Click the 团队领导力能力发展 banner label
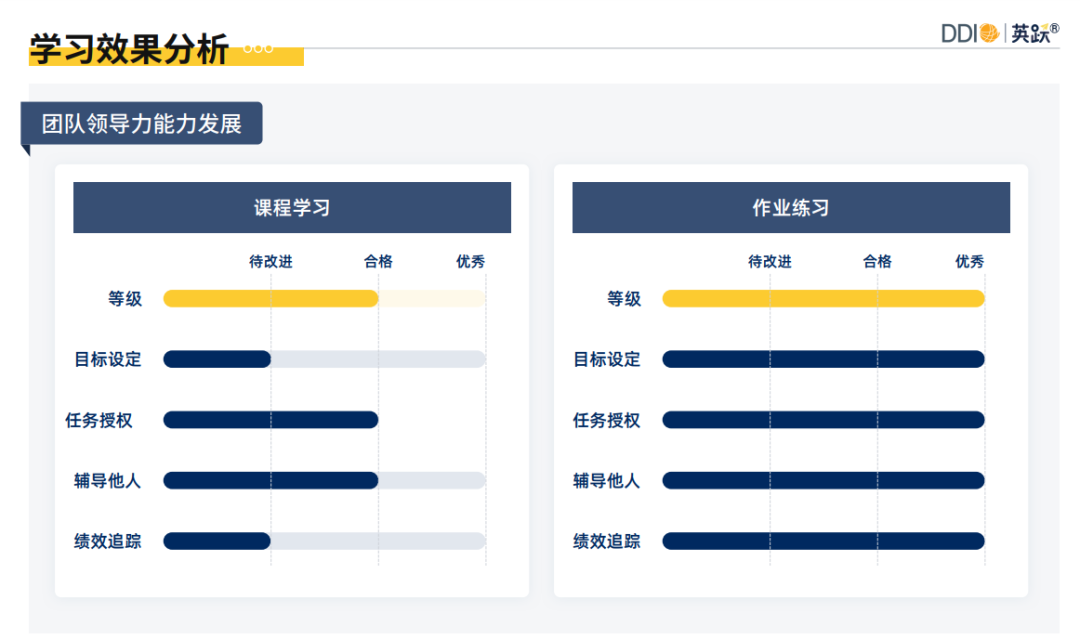1080x639 pixels. pos(141,124)
